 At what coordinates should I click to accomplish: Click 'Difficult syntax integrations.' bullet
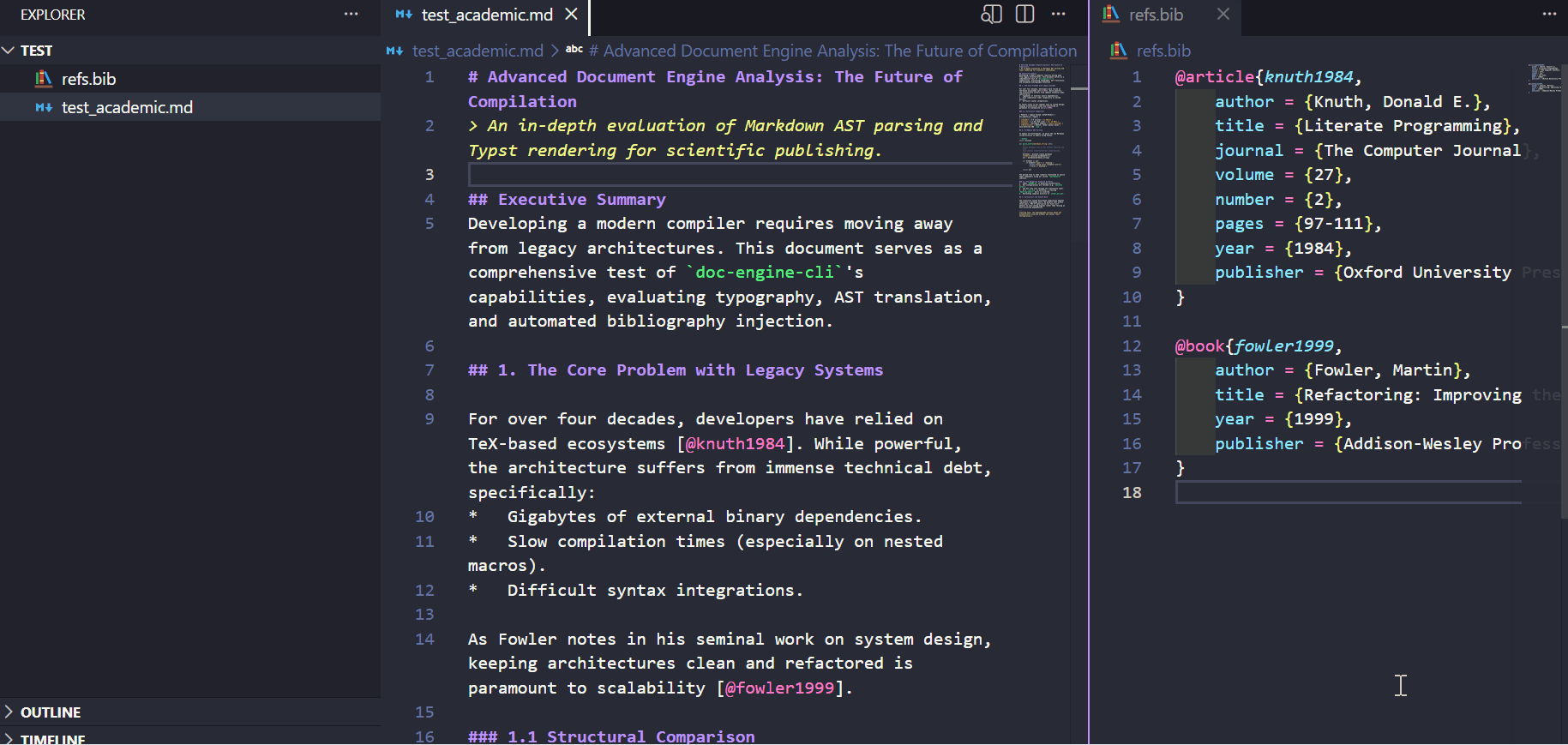pos(655,591)
